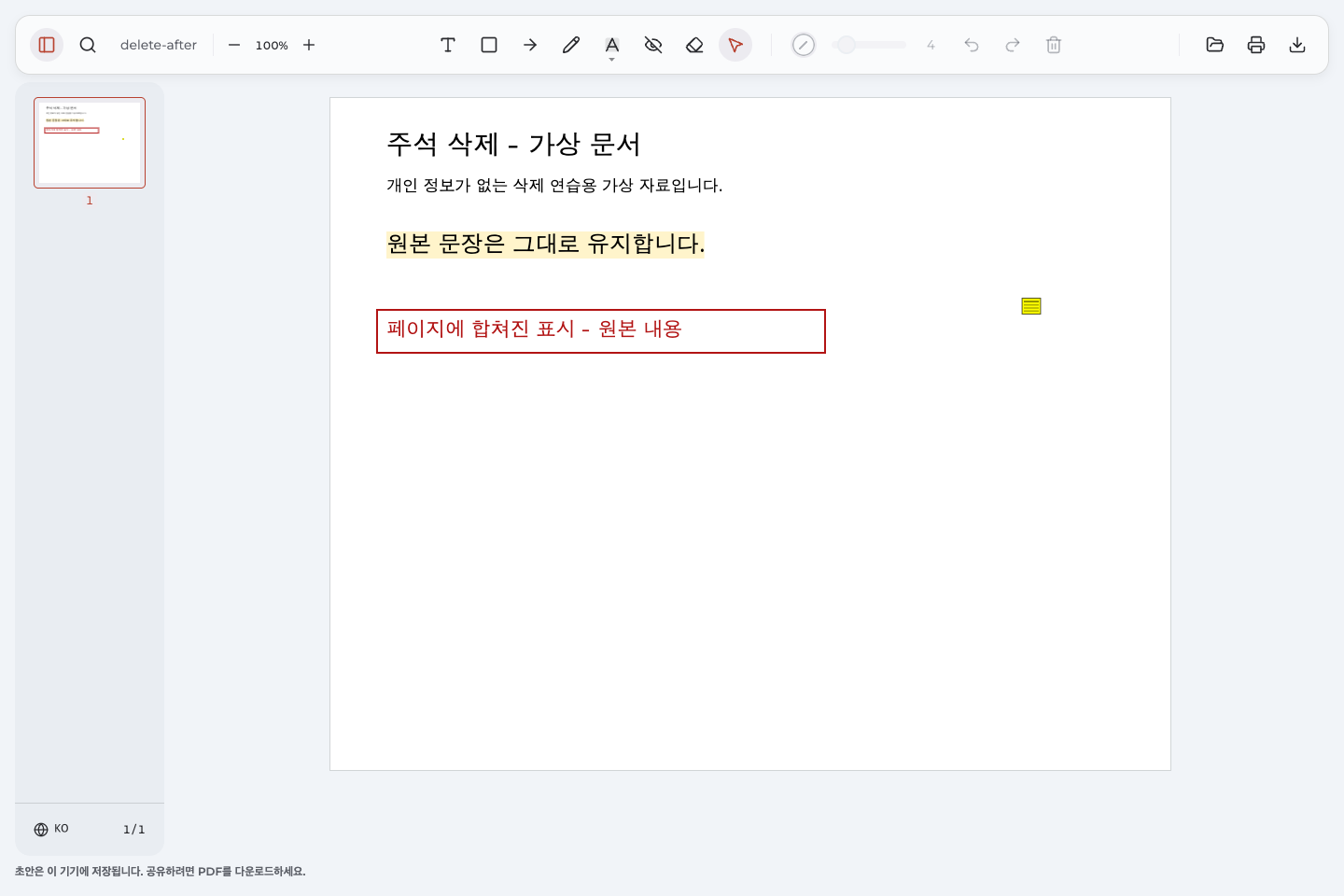Select the Eraser tool
Image resolution: width=1344 pixels, height=896 pixels.
[694, 45]
